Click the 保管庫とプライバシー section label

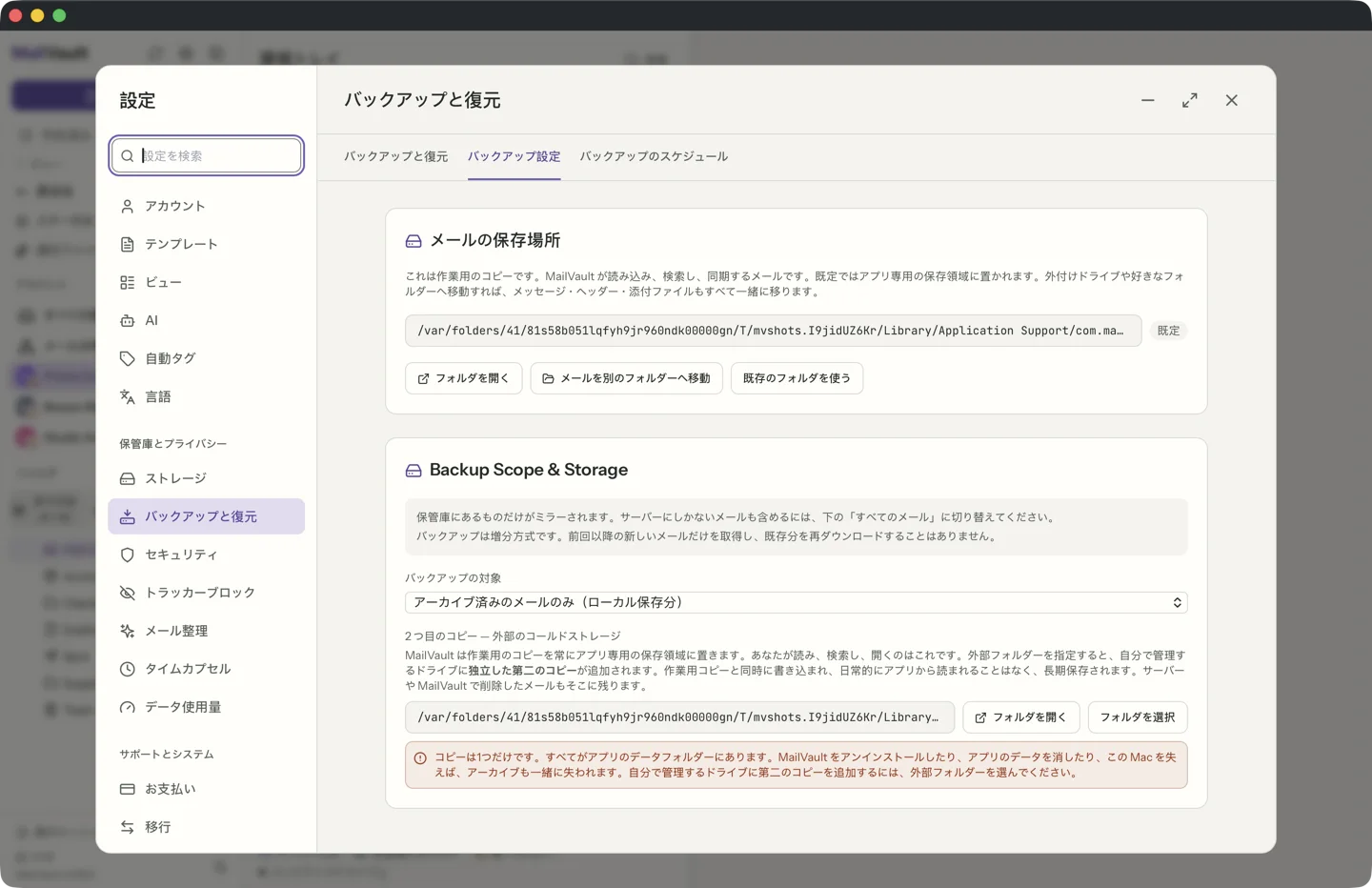coord(172,444)
